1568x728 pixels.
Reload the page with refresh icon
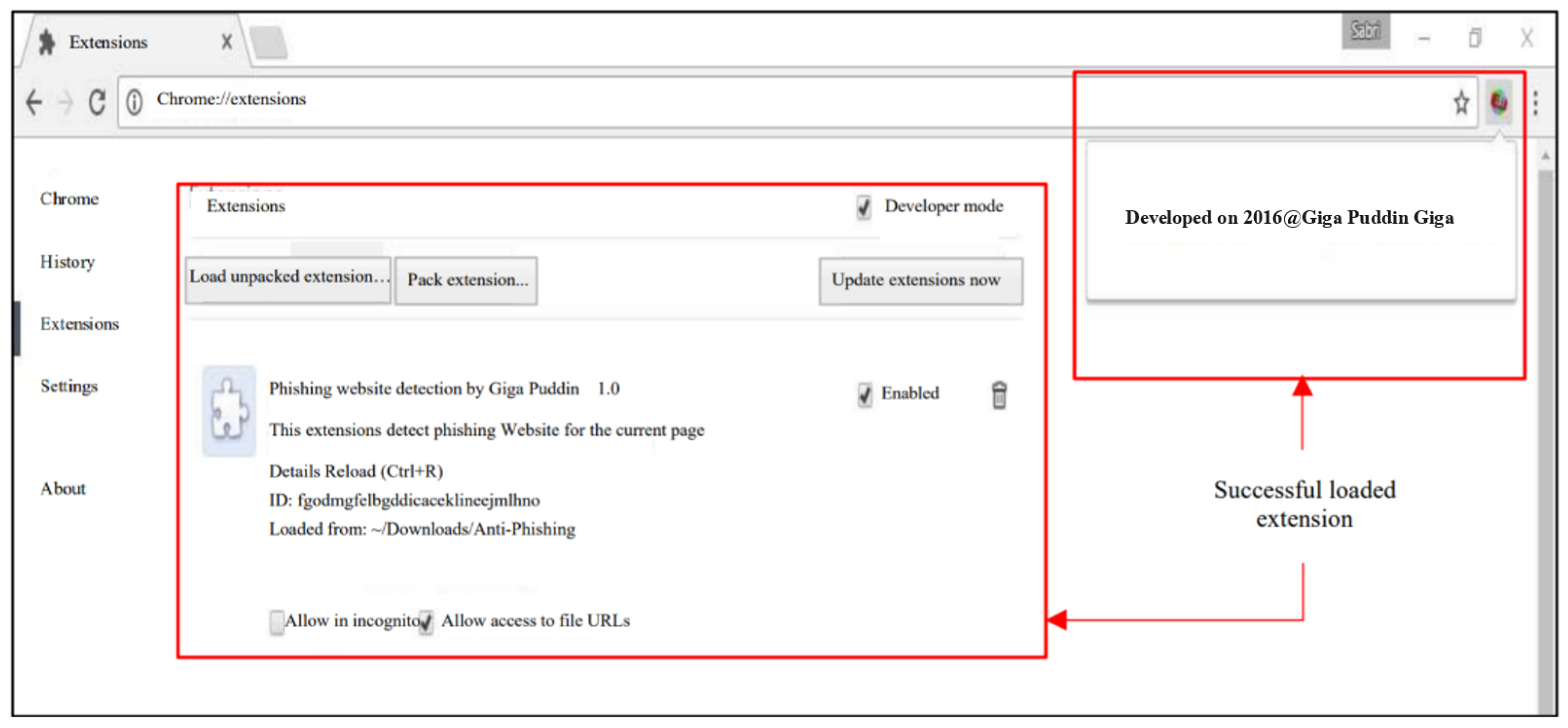tap(97, 102)
